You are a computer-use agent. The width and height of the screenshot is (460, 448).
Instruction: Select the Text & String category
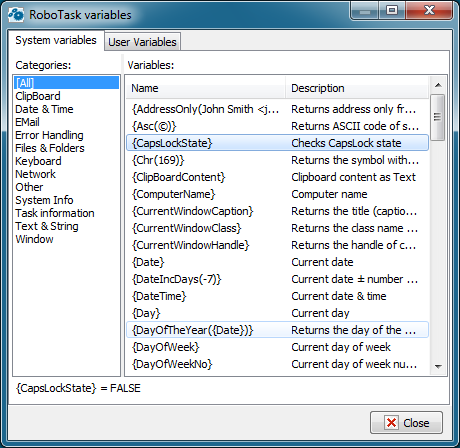click(x=66, y=226)
